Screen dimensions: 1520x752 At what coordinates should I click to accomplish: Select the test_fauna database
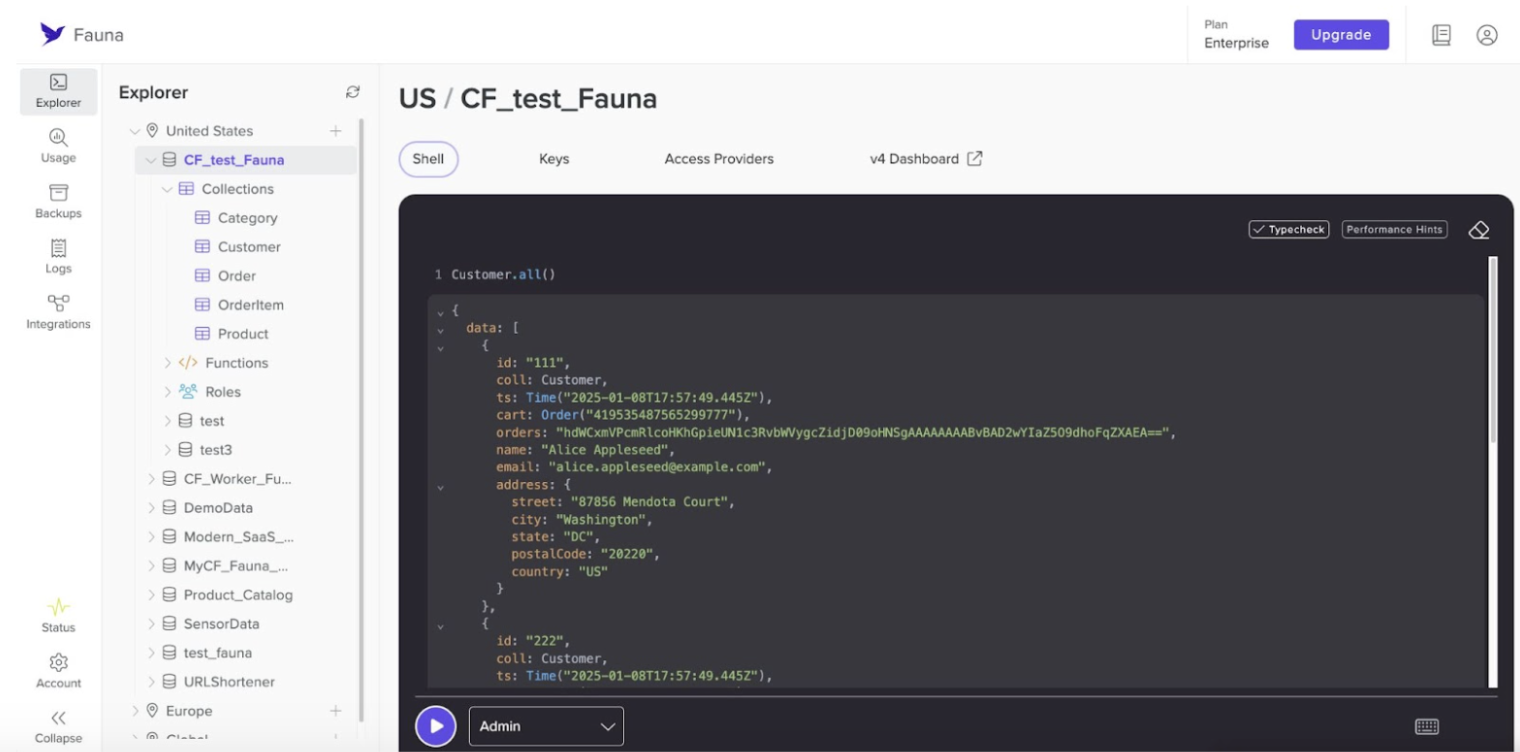pyautogui.click(x=218, y=653)
